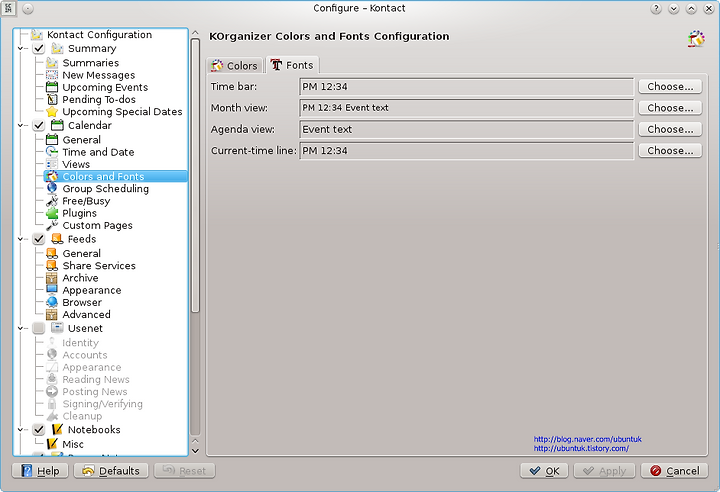Uncheck the Notebooks component checkbox
Screen dimensions: 720x492
pos(39,430)
